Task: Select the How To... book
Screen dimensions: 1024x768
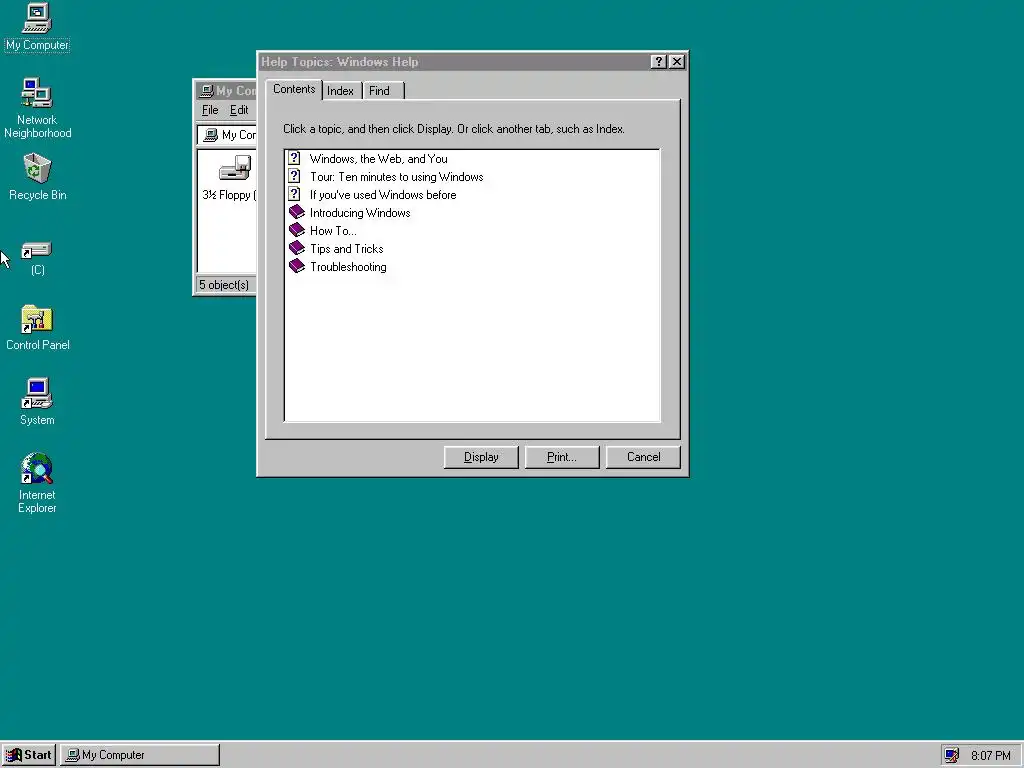Action: [x=333, y=231]
